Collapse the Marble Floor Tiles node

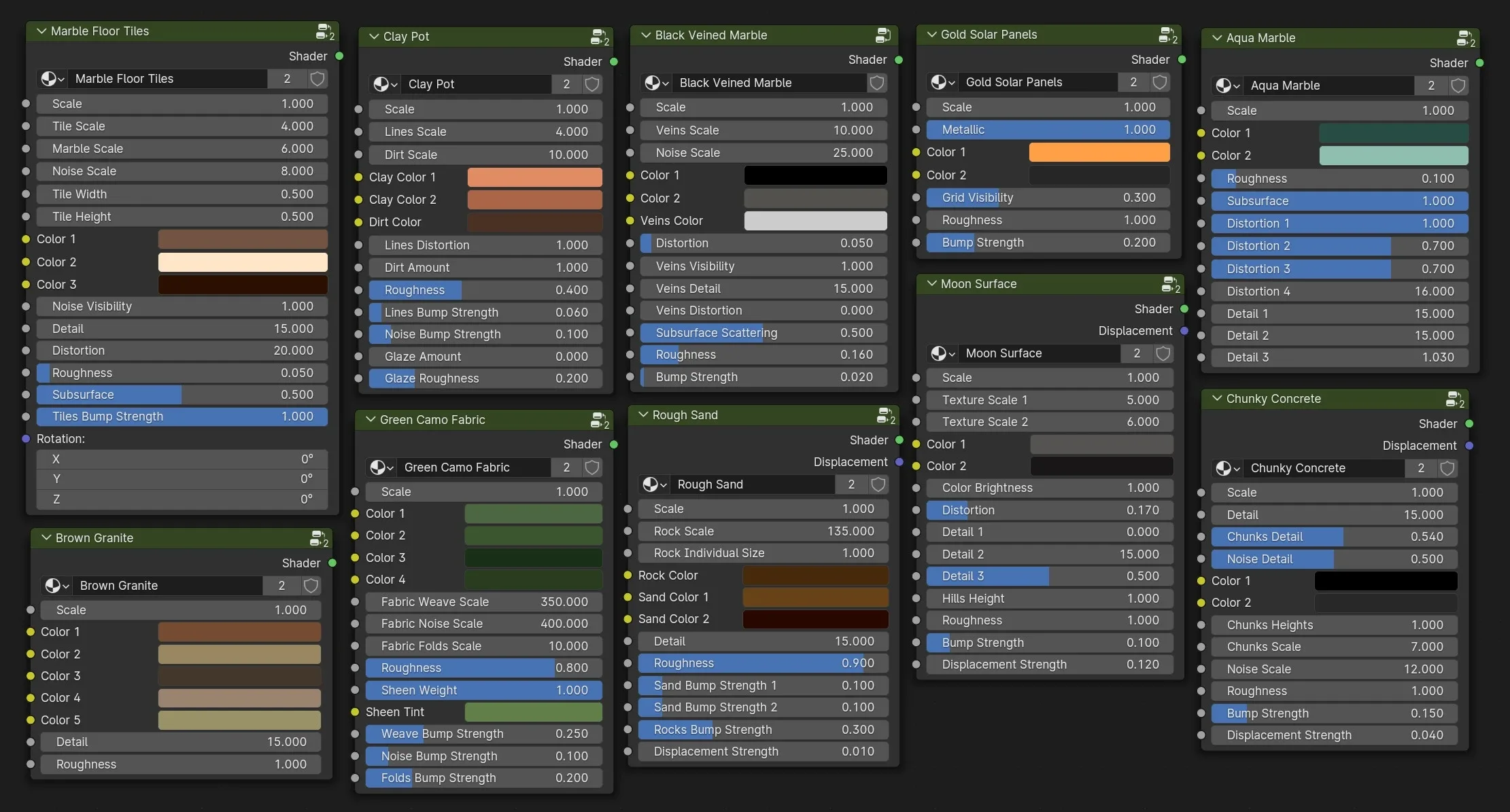tap(41, 31)
